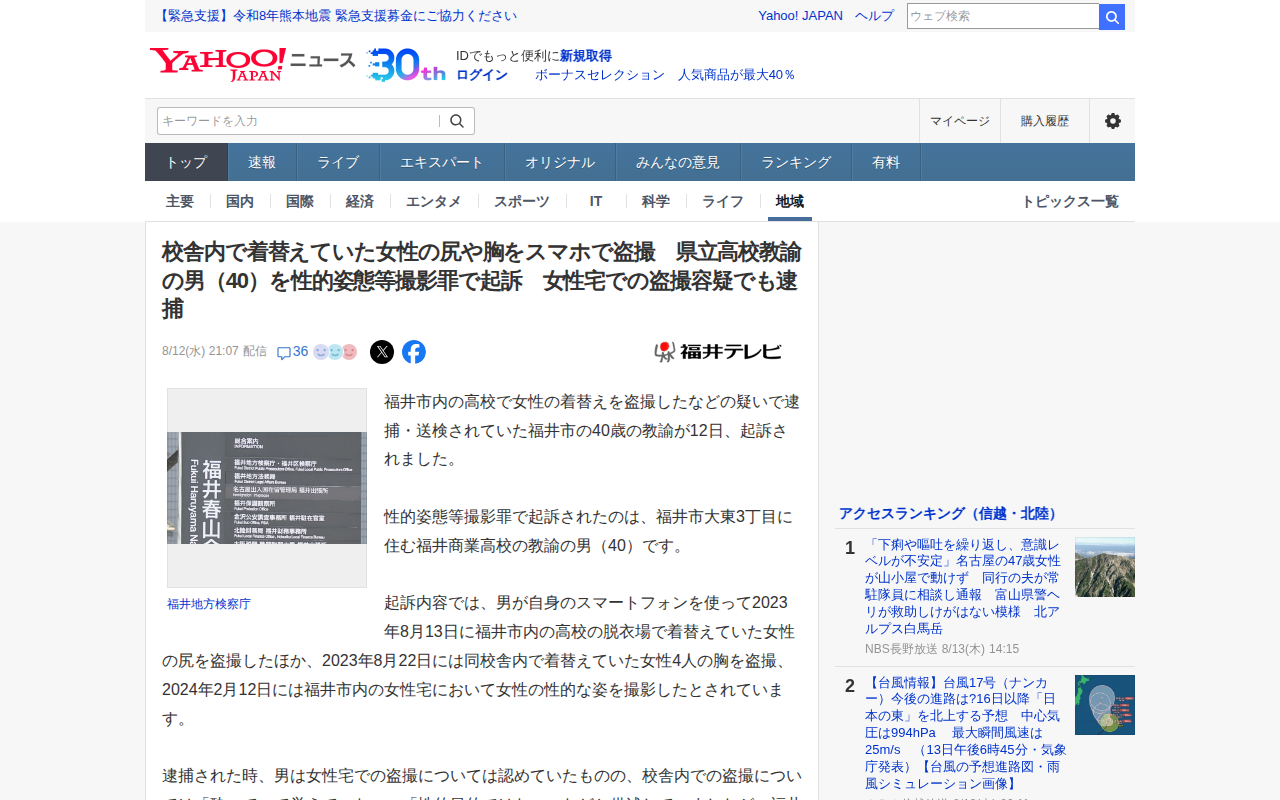Select the トップ tab
The image size is (1280, 800).
pyautogui.click(x=187, y=162)
